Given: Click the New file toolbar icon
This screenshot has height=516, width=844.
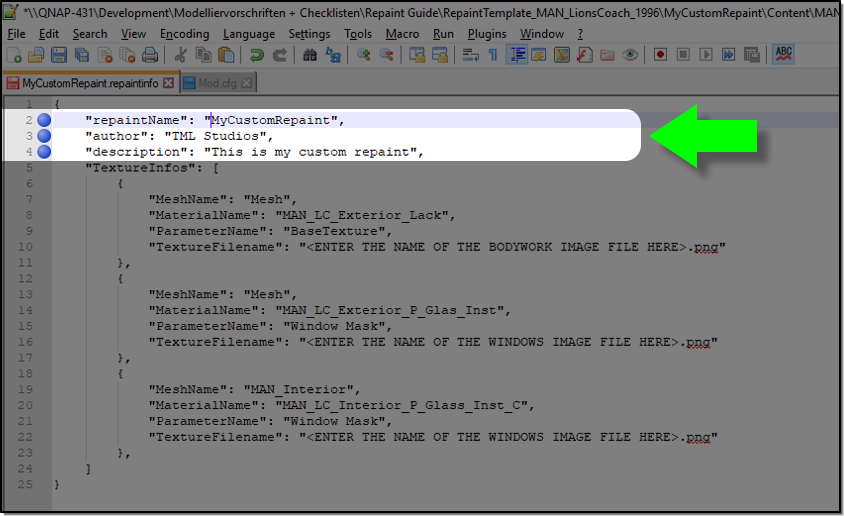Looking at the screenshot, I should pyautogui.click(x=16, y=55).
